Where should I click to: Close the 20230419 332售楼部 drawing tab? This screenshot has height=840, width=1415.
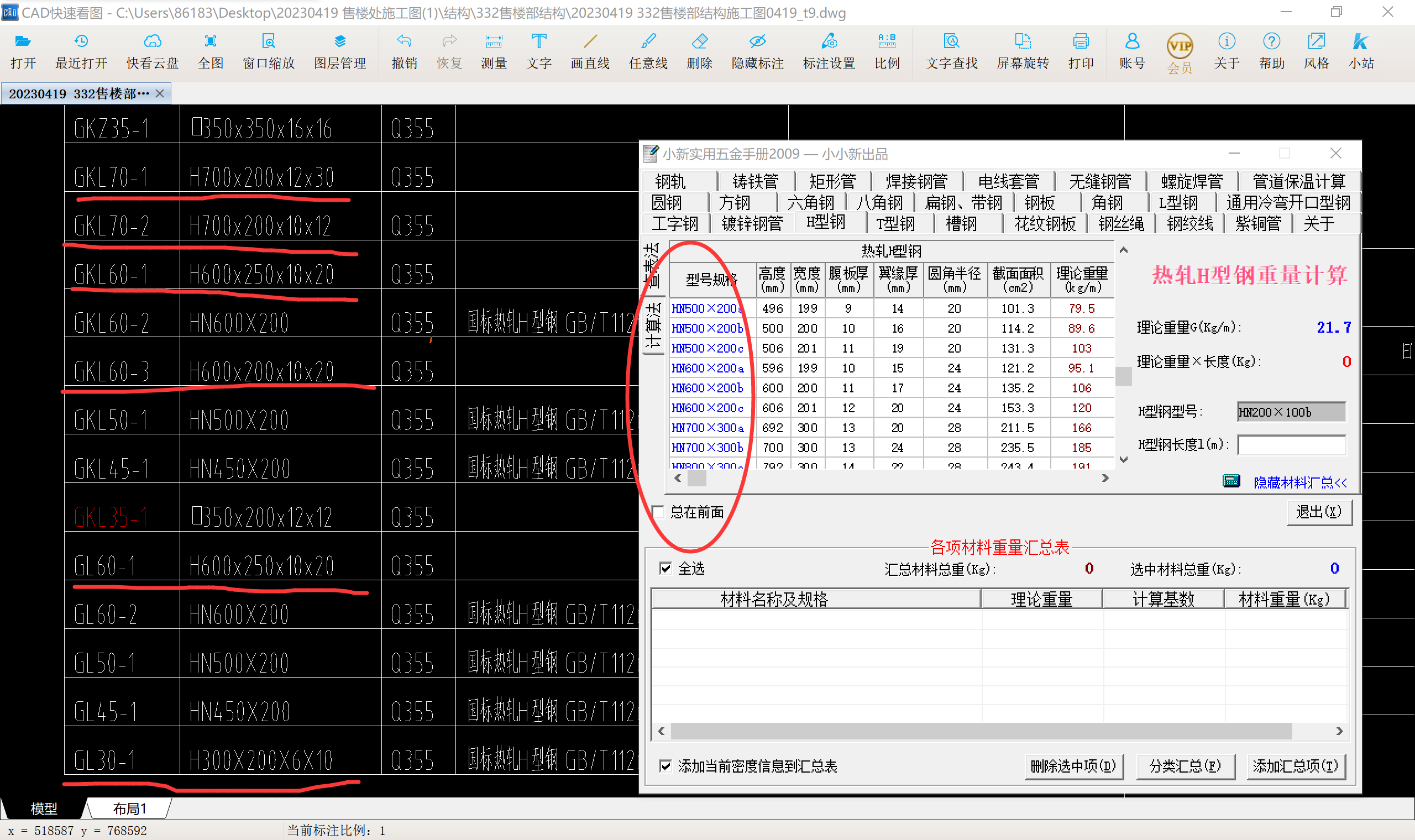click(x=160, y=93)
